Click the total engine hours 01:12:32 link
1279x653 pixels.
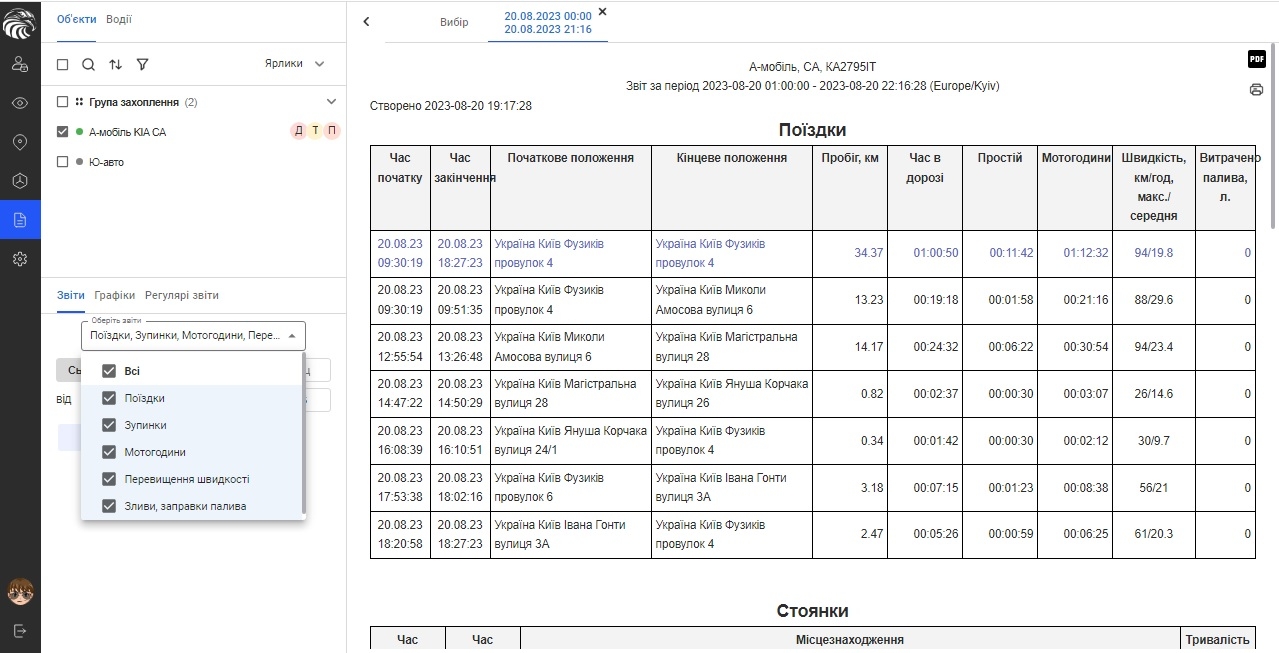pos(1086,253)
